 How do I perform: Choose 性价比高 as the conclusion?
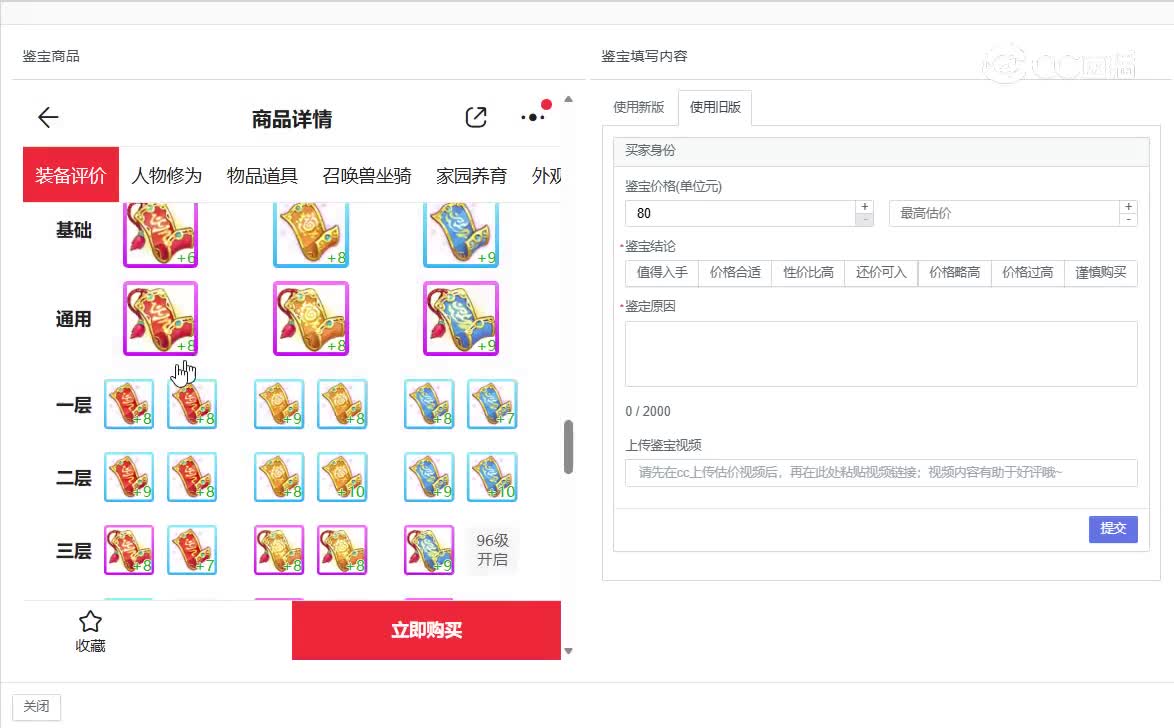click(x=809, y=273)
